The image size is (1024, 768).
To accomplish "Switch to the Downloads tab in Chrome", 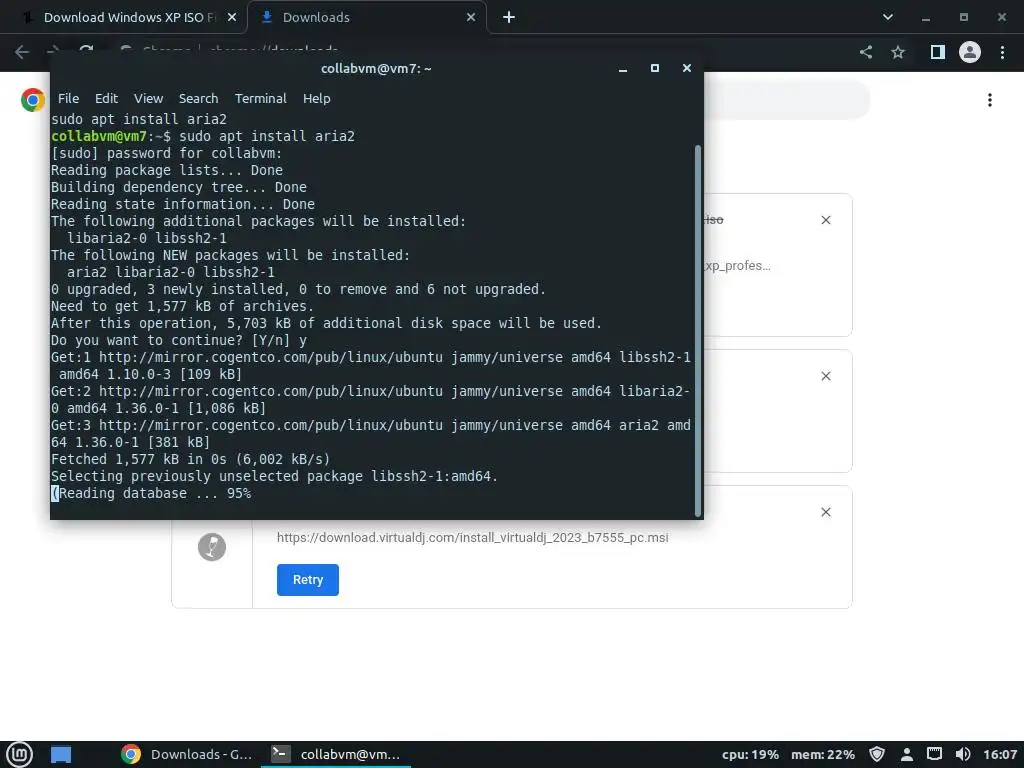I will (366, 18).
